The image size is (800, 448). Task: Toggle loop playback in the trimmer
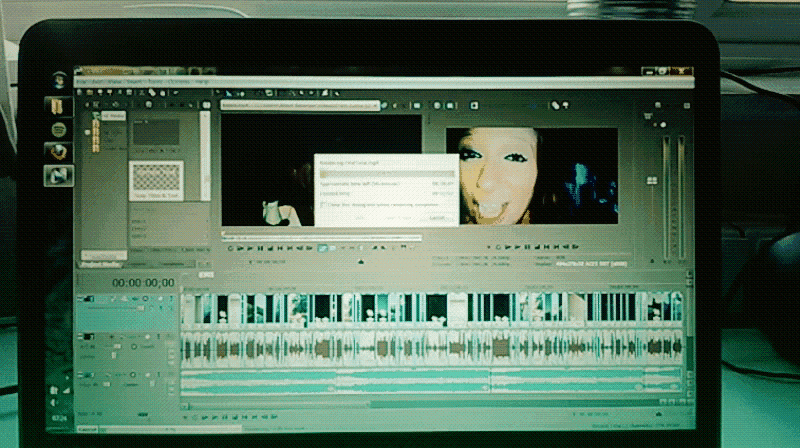(x=231, y=248)
